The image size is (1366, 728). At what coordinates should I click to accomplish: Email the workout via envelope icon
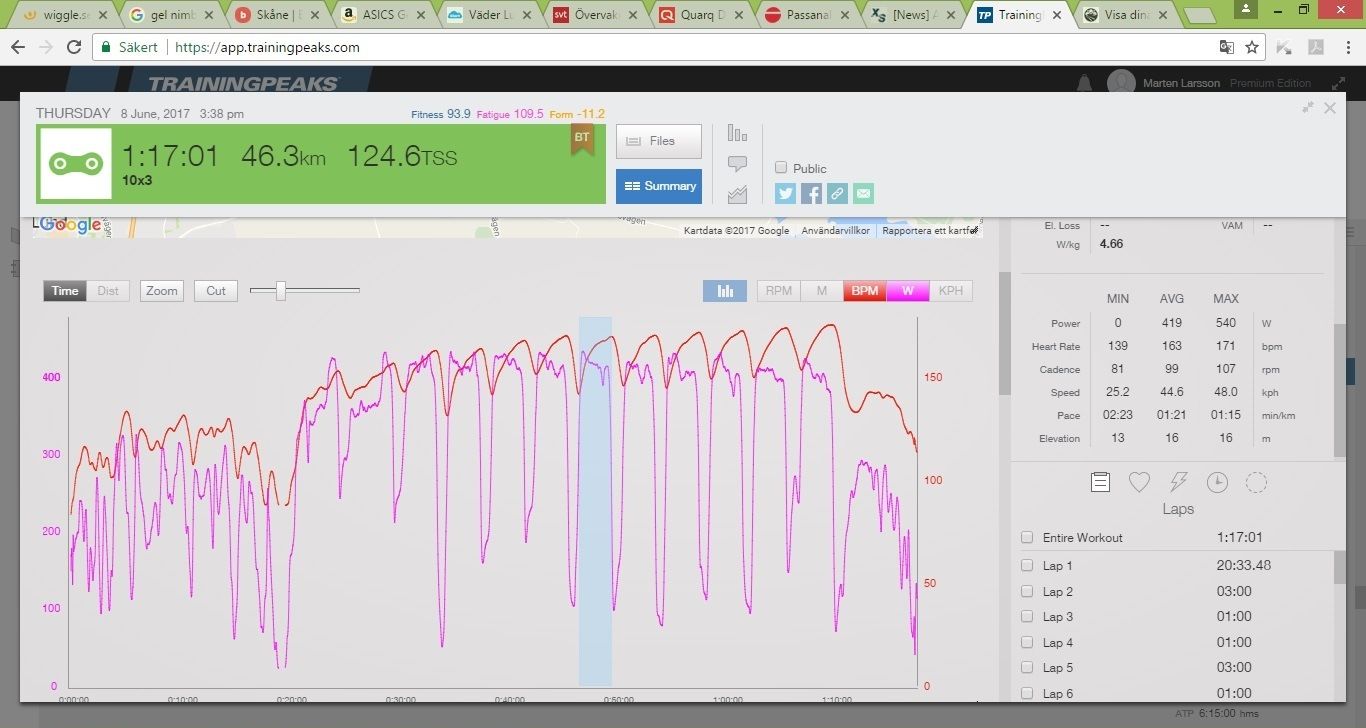tap(864, 194)
